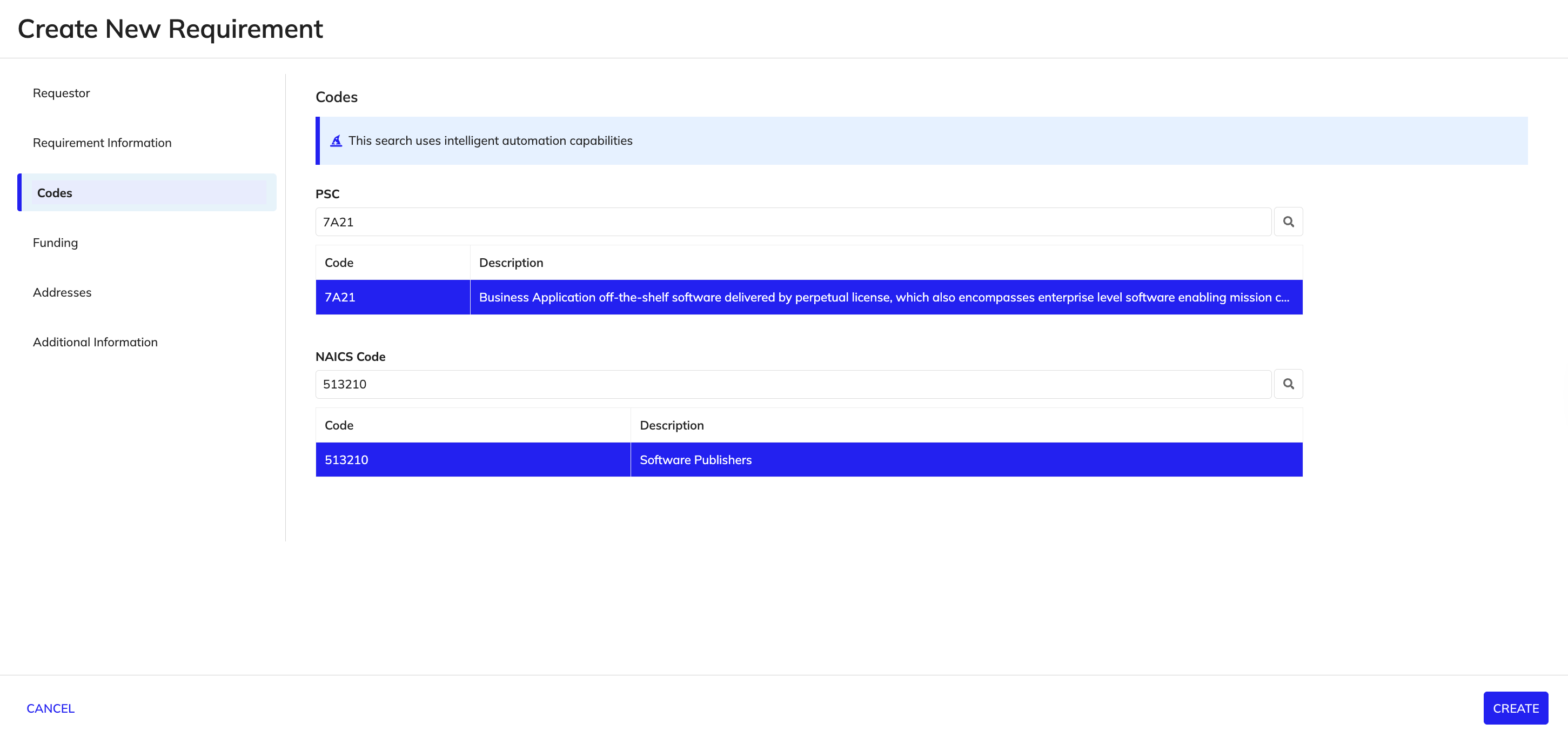Viewport: 1568px width, 737px height.
Task: Select the 7A21 code cell
Action: [x=393, y=298]
